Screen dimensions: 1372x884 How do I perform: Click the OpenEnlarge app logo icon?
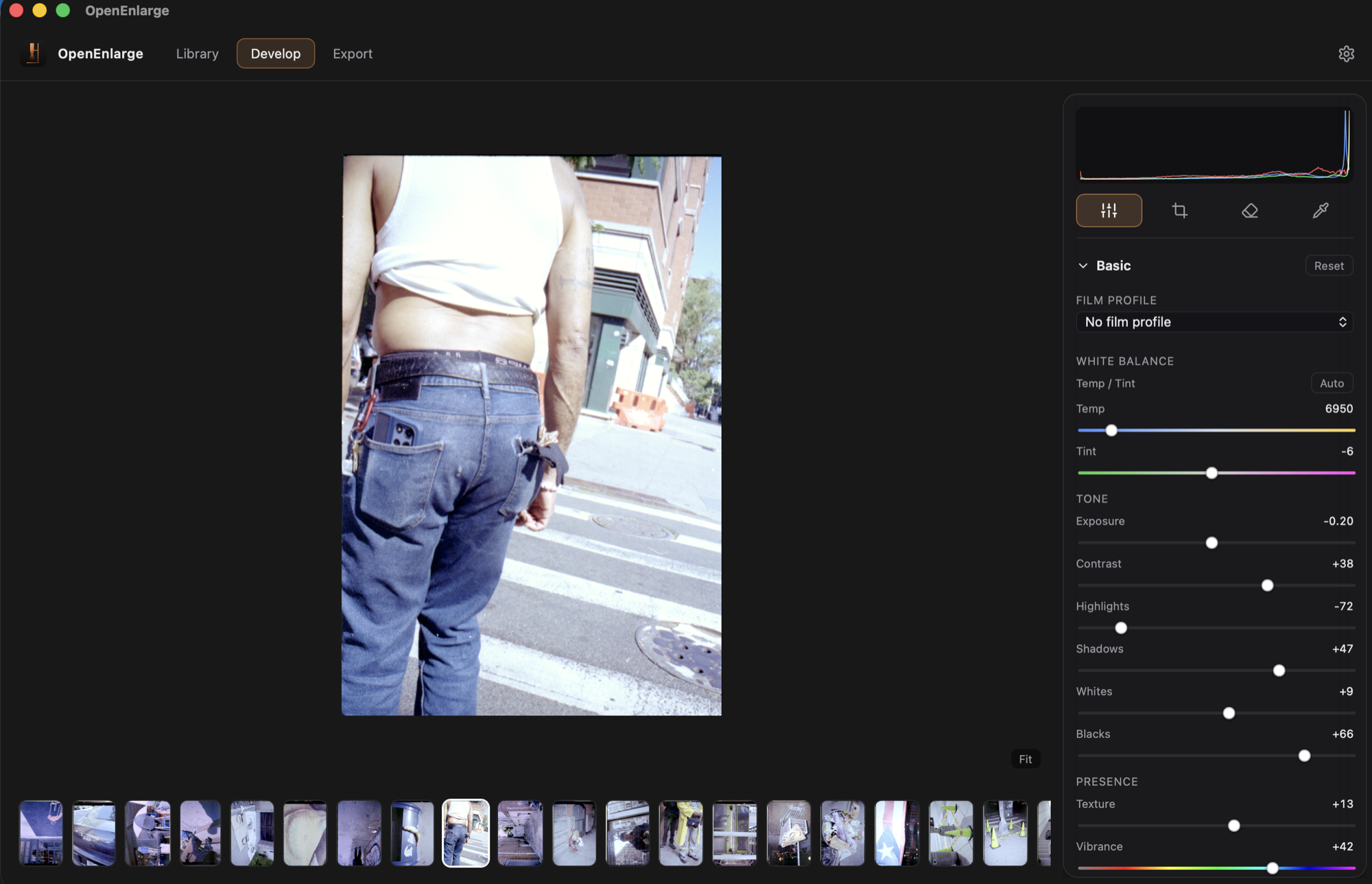[33, 54]
